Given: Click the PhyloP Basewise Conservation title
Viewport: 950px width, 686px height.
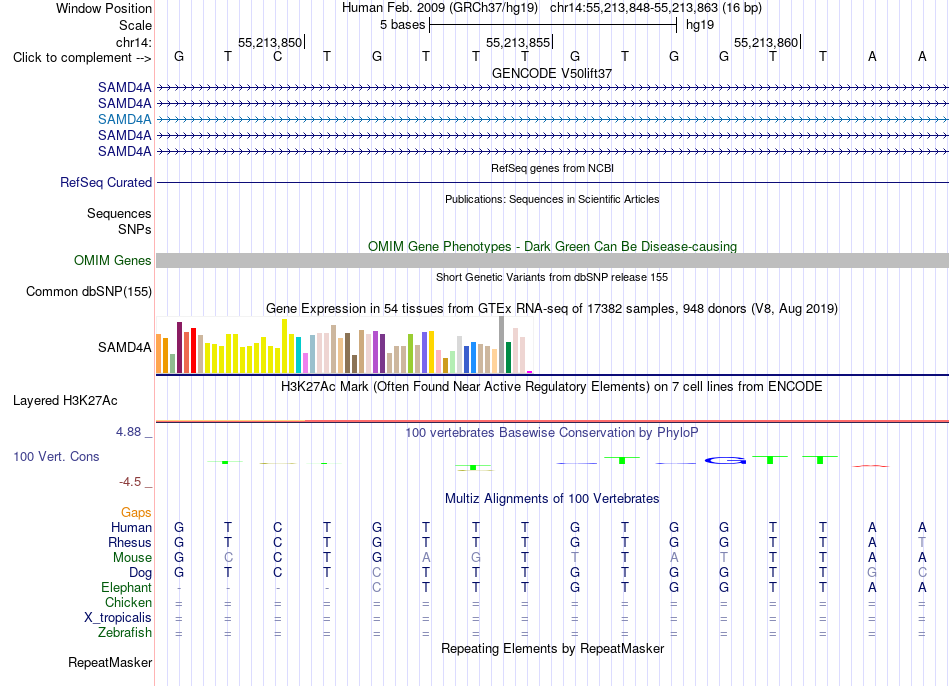Looking at the screenshot, I should click(x=552, y=433).
